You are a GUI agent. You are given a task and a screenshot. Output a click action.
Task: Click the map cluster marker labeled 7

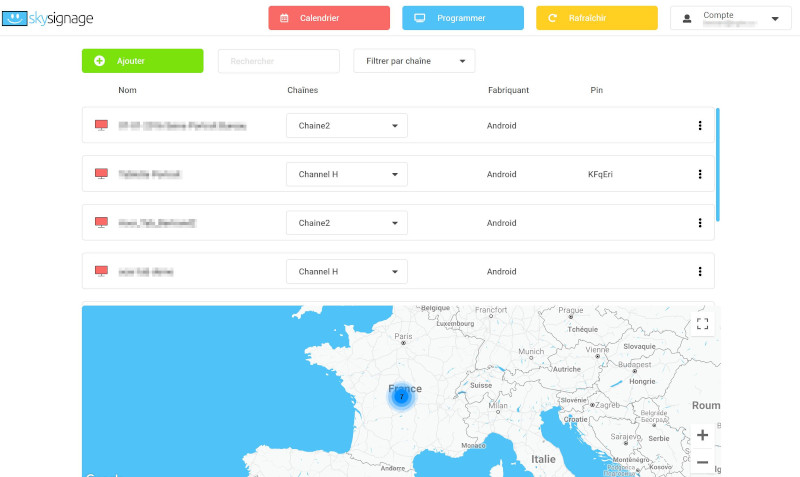point(402,396)
